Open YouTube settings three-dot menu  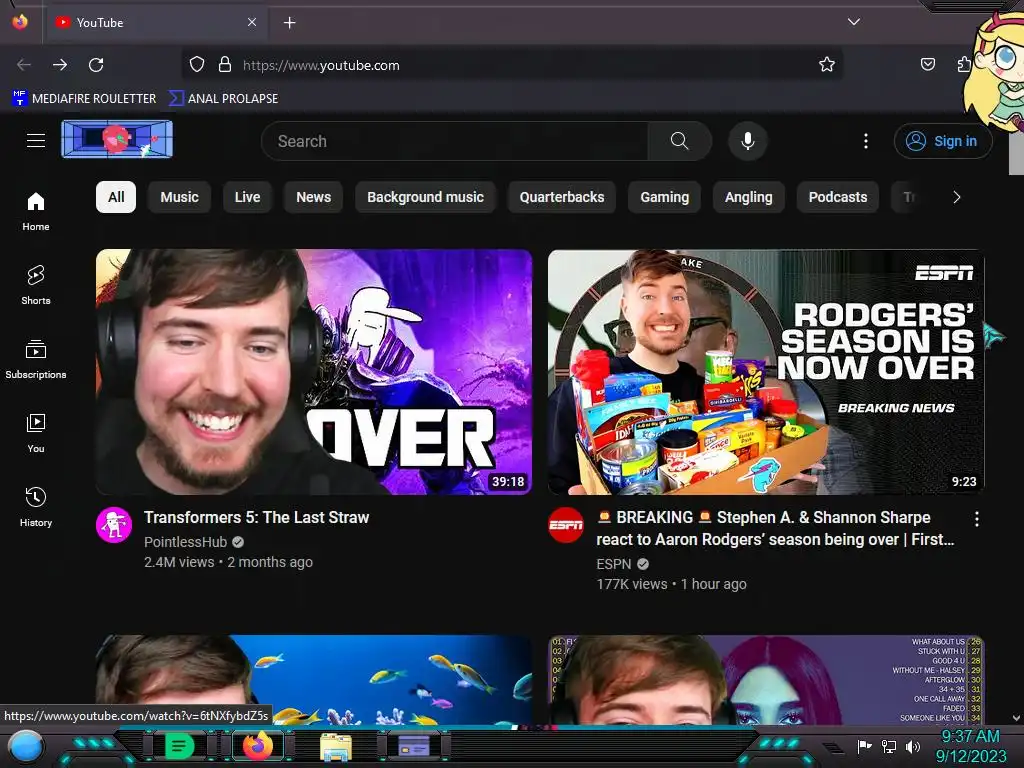(866, 141)
